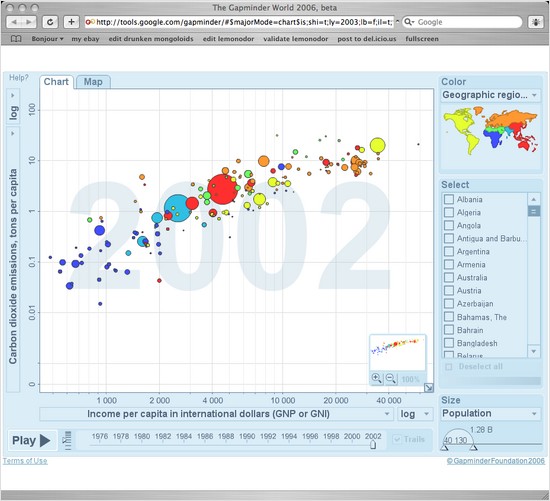Click the large light-blue India bubble

[x=178, y=208]
